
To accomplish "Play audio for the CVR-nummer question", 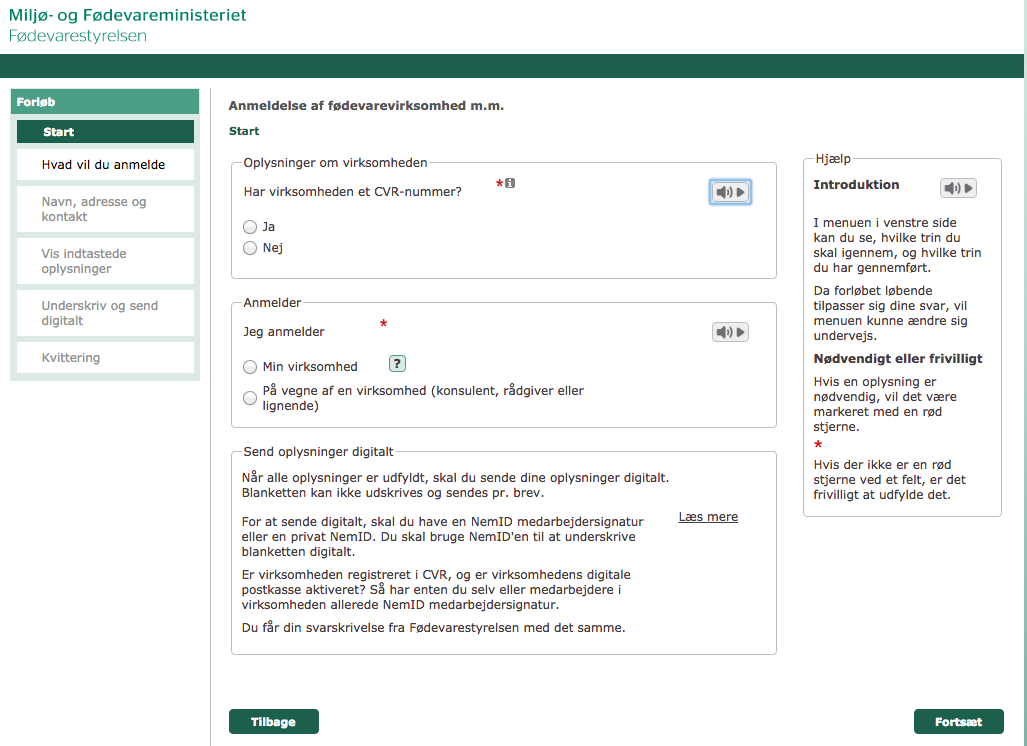I will (730, 192).
